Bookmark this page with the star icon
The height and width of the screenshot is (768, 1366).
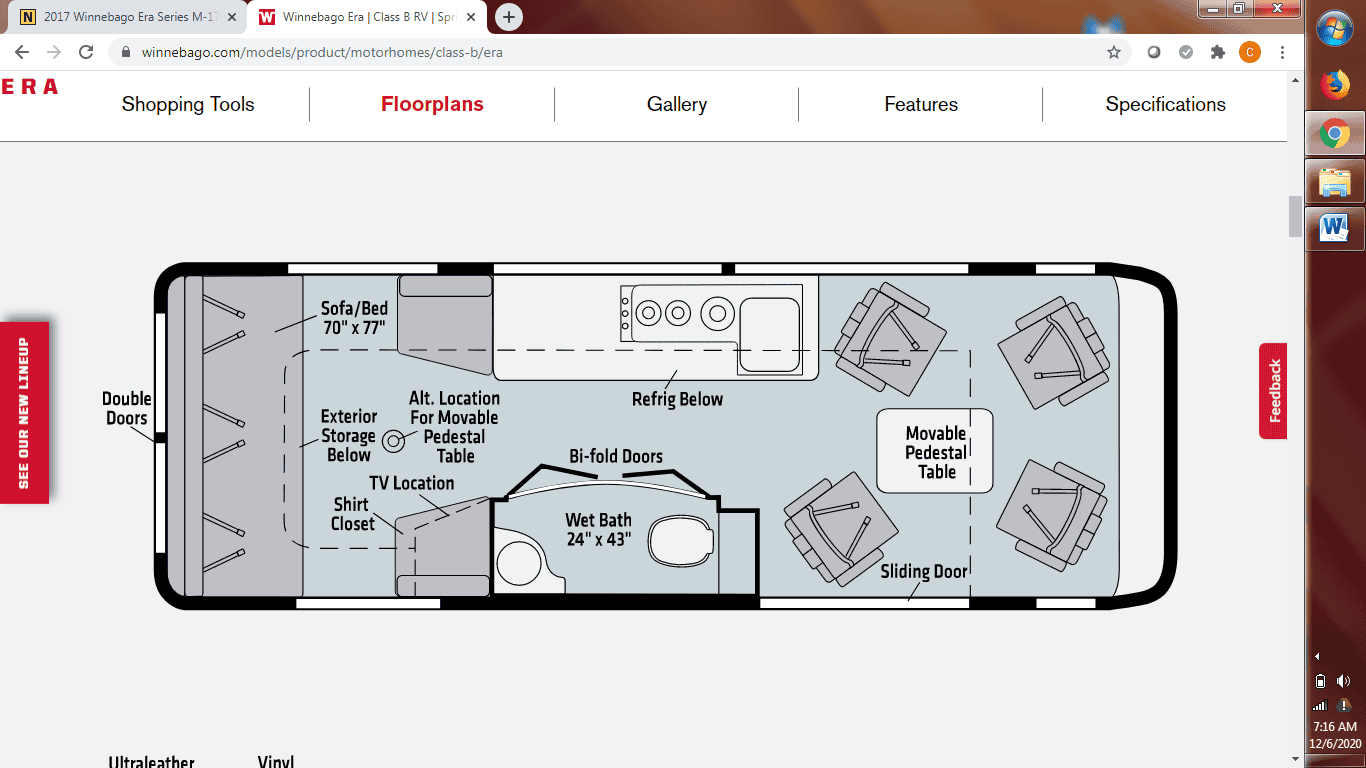coord(1114,52)
